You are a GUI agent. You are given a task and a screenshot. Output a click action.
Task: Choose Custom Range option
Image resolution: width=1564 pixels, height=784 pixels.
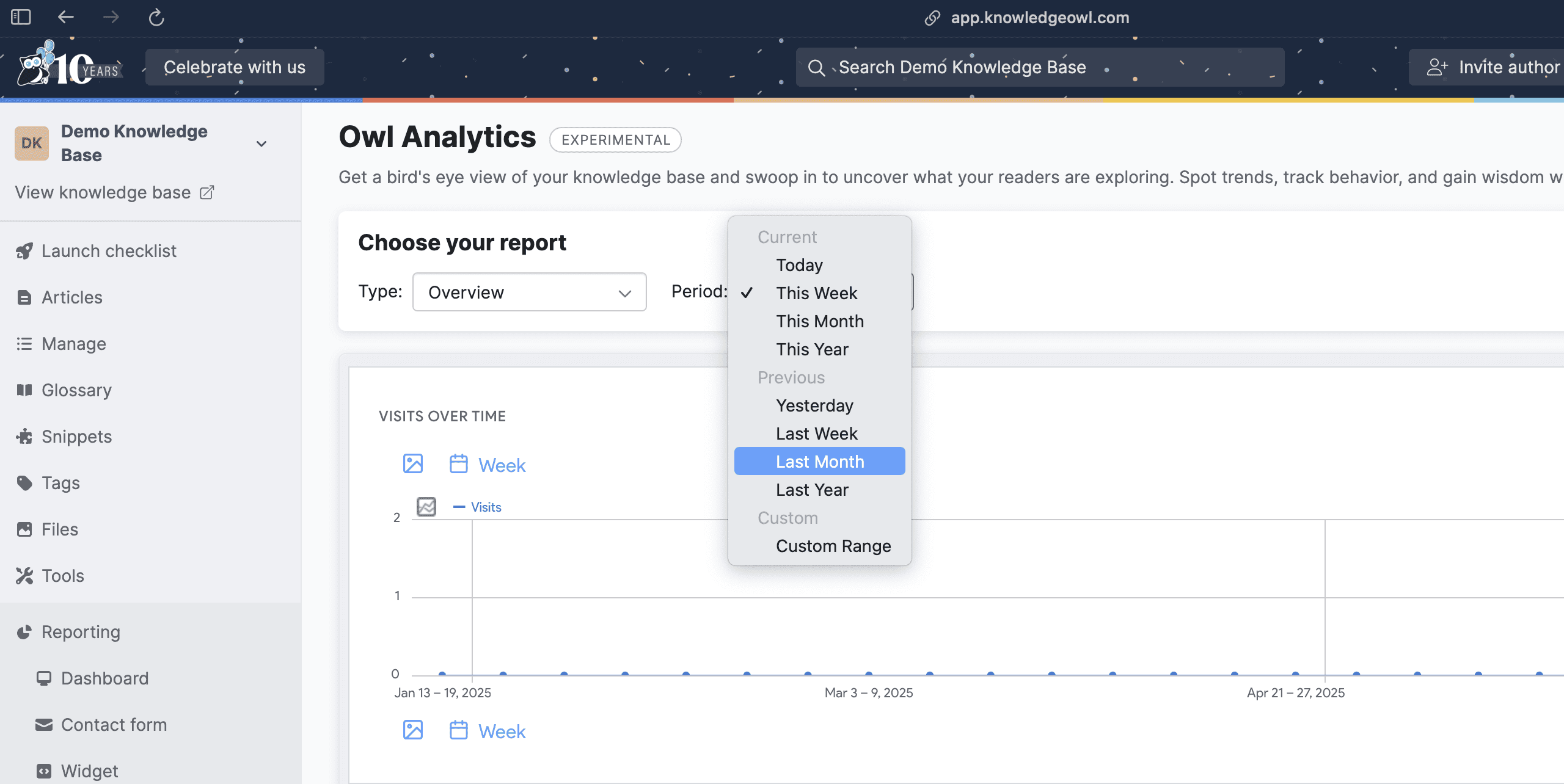tap(833, 546)
